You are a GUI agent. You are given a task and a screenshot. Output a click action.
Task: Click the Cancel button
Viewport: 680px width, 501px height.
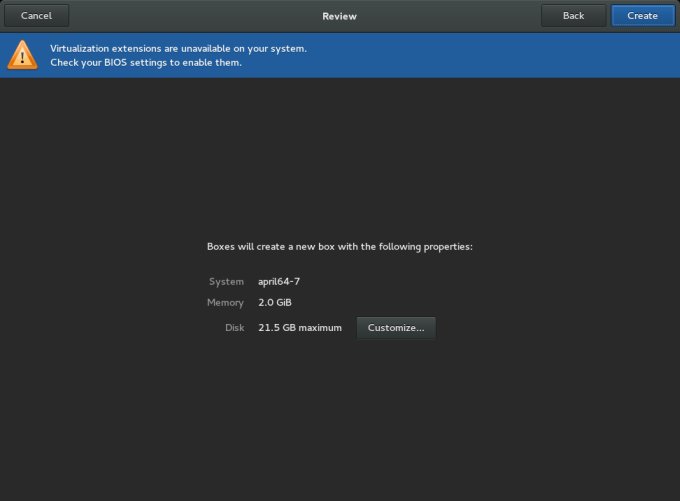click(36, 16)
